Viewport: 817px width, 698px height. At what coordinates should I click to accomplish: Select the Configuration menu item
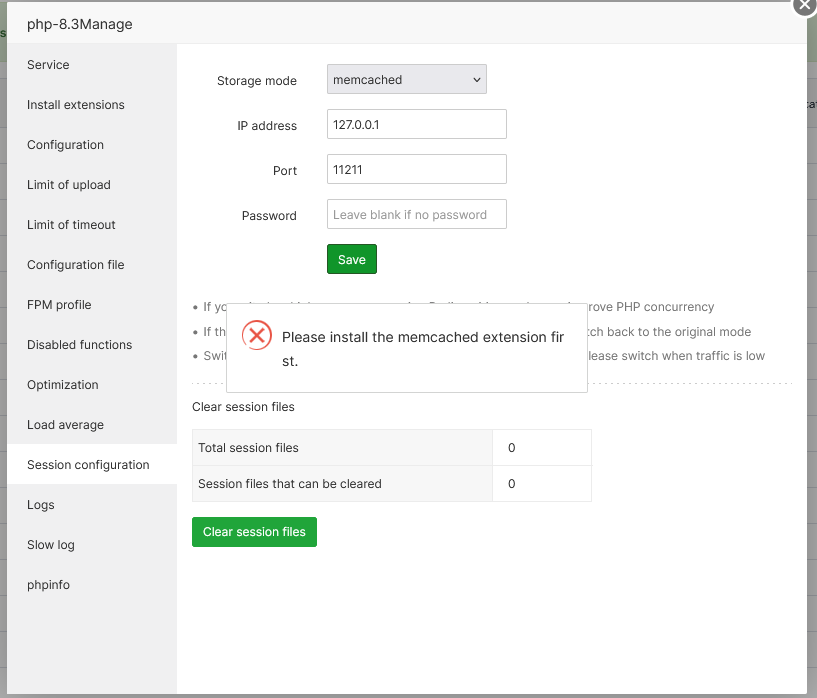click(x=65, y=145)
